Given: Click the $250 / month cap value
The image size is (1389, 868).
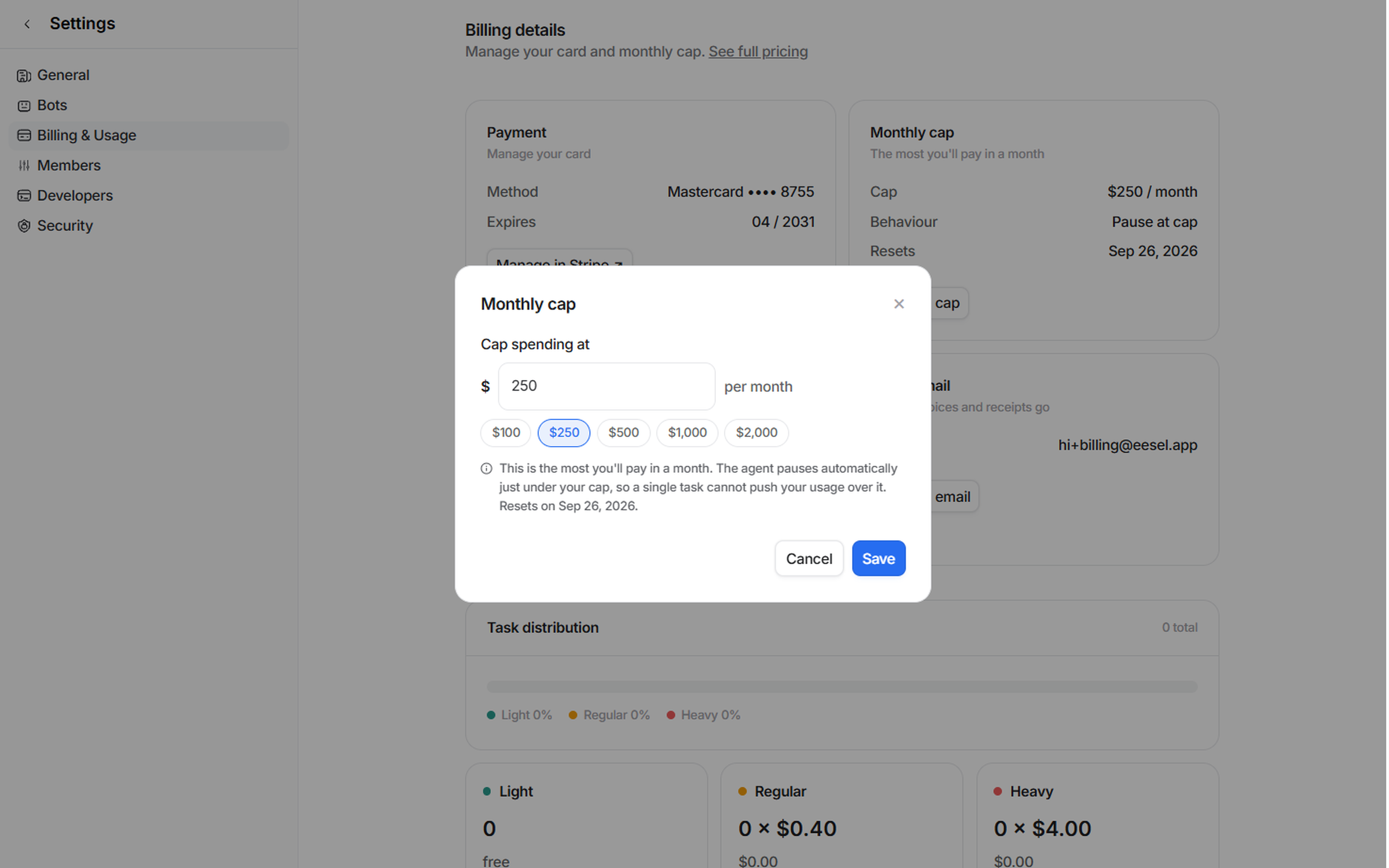Looking at the screenshot, I should pos(1152,192).
